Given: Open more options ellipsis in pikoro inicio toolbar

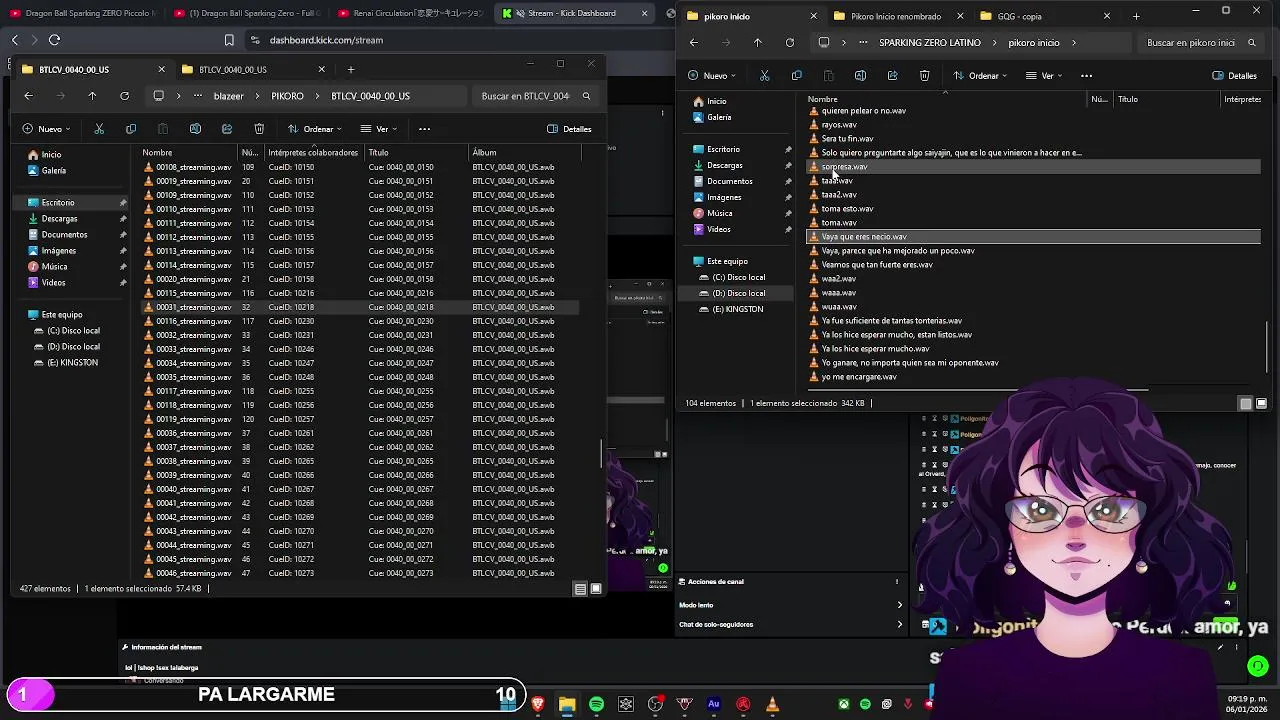Looking at the screenshot, I should [1087, 76].
